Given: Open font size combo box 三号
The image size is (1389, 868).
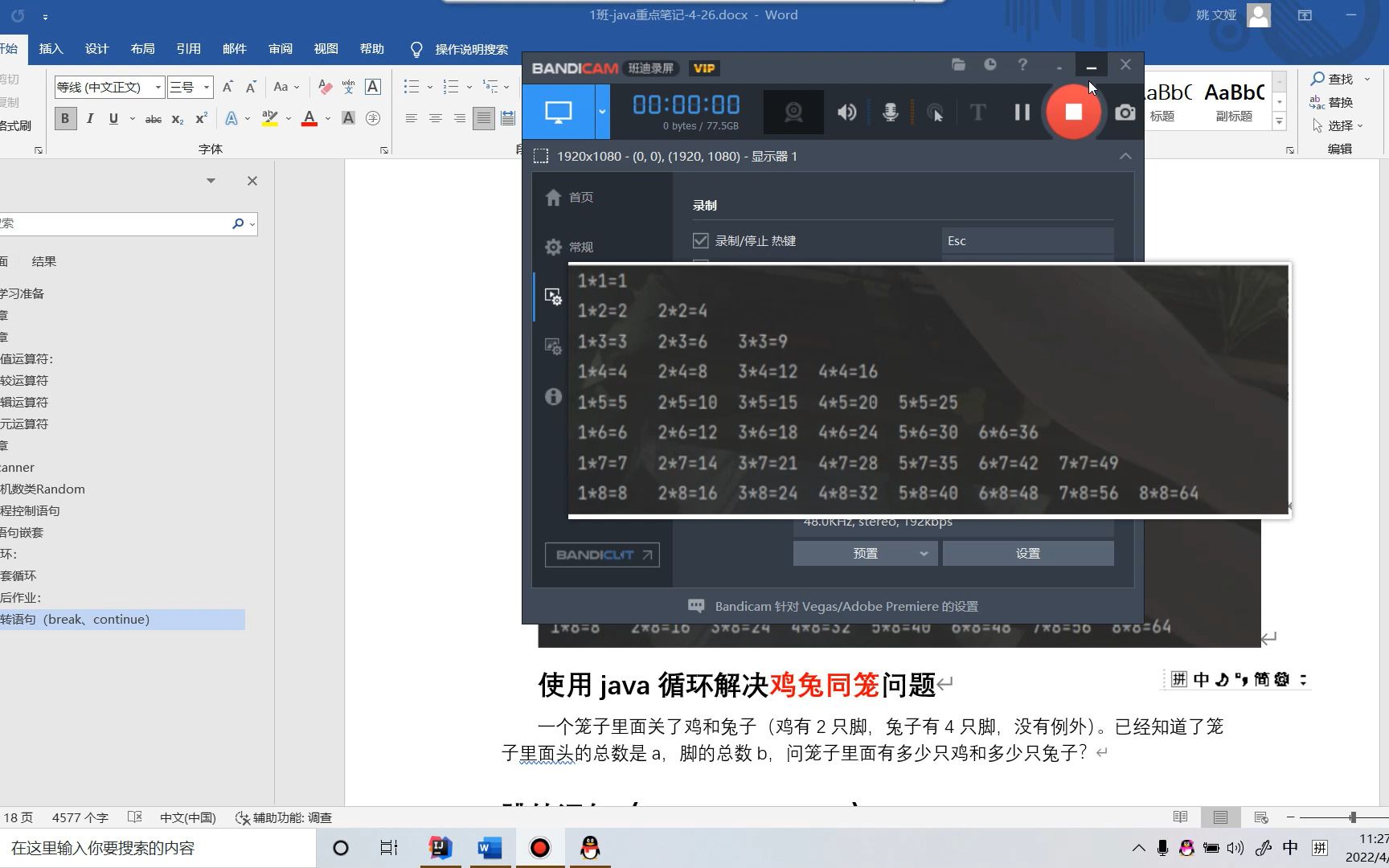Looking at the screenshot, I should click(190, 87).
